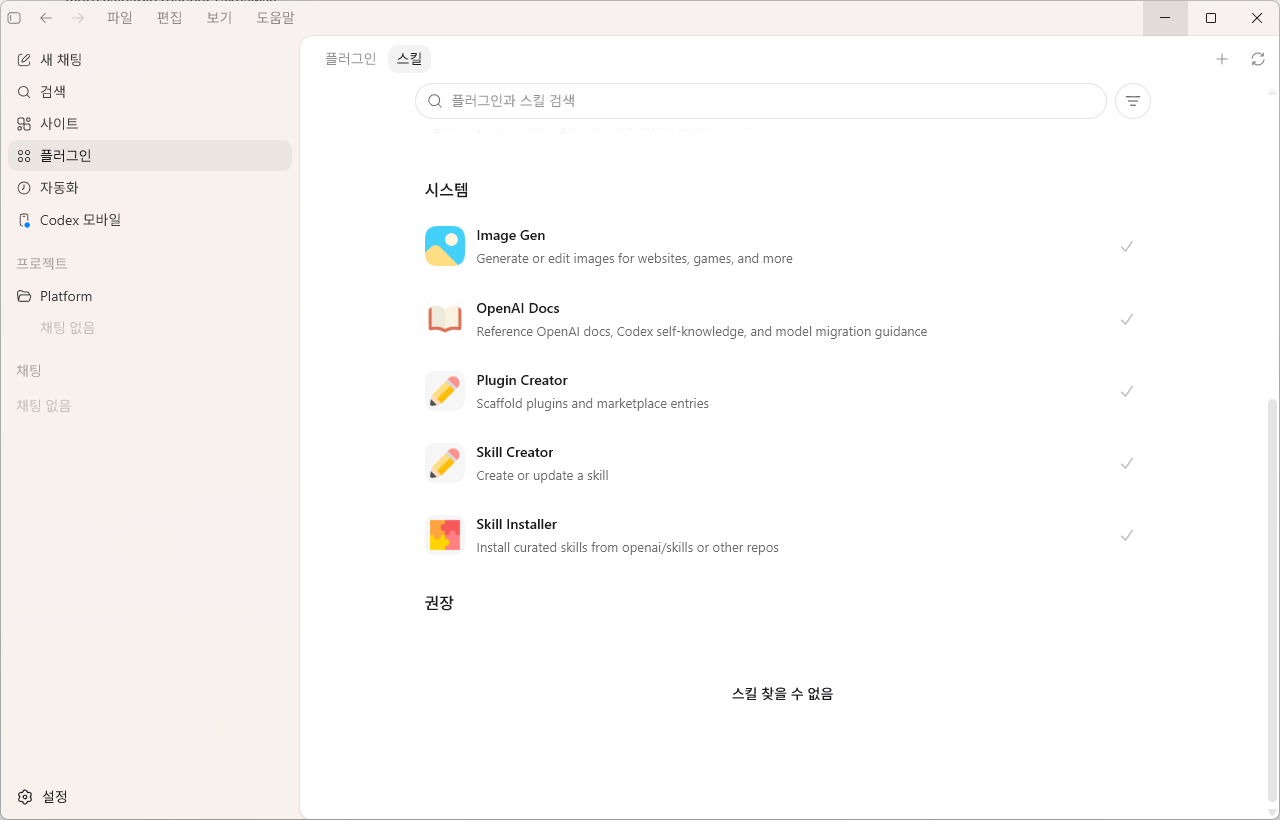Click the 시스템 section heading
Screen dimensions: 1280x820
(x=447, y=189)
